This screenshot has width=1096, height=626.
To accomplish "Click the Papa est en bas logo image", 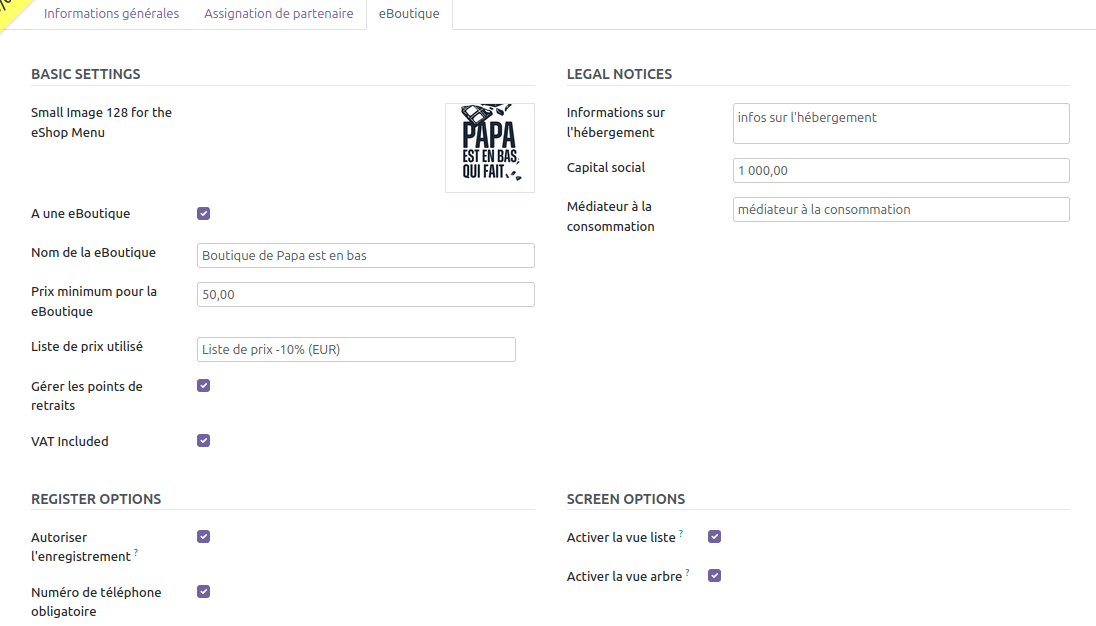I will 489,147.
